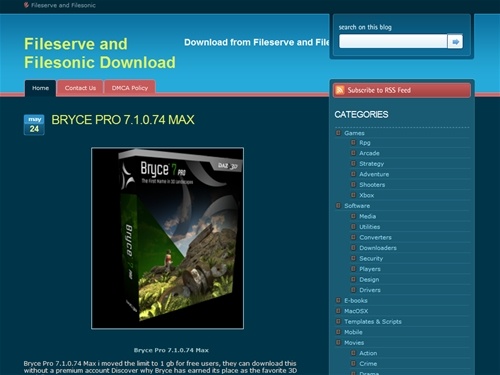Open the Media category link
Screen dimensions: 500x375
pyautogui.click(x=368, y=216)
